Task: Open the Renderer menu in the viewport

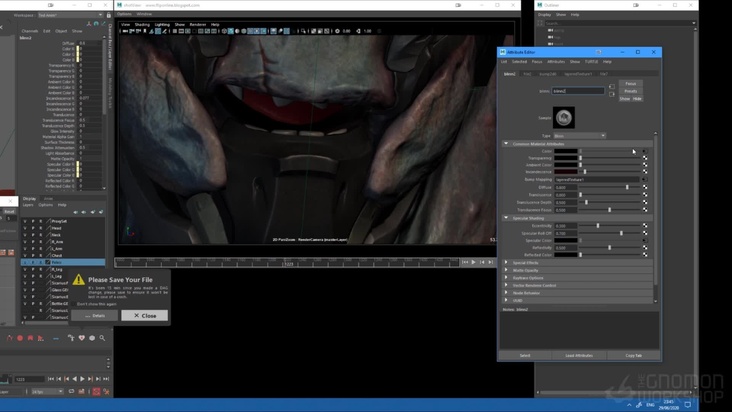Action: click(197, 25)
